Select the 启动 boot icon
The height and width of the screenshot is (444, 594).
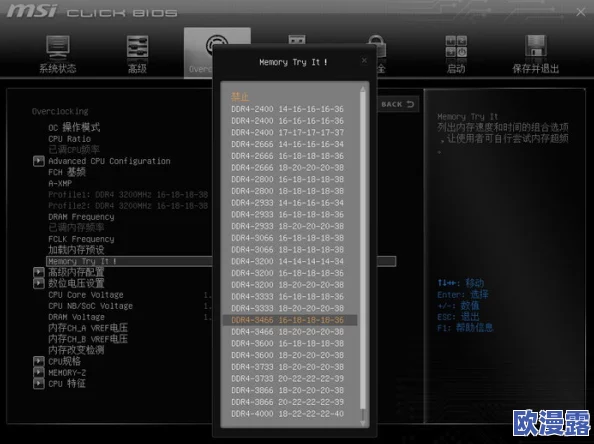tap(456, 47)
